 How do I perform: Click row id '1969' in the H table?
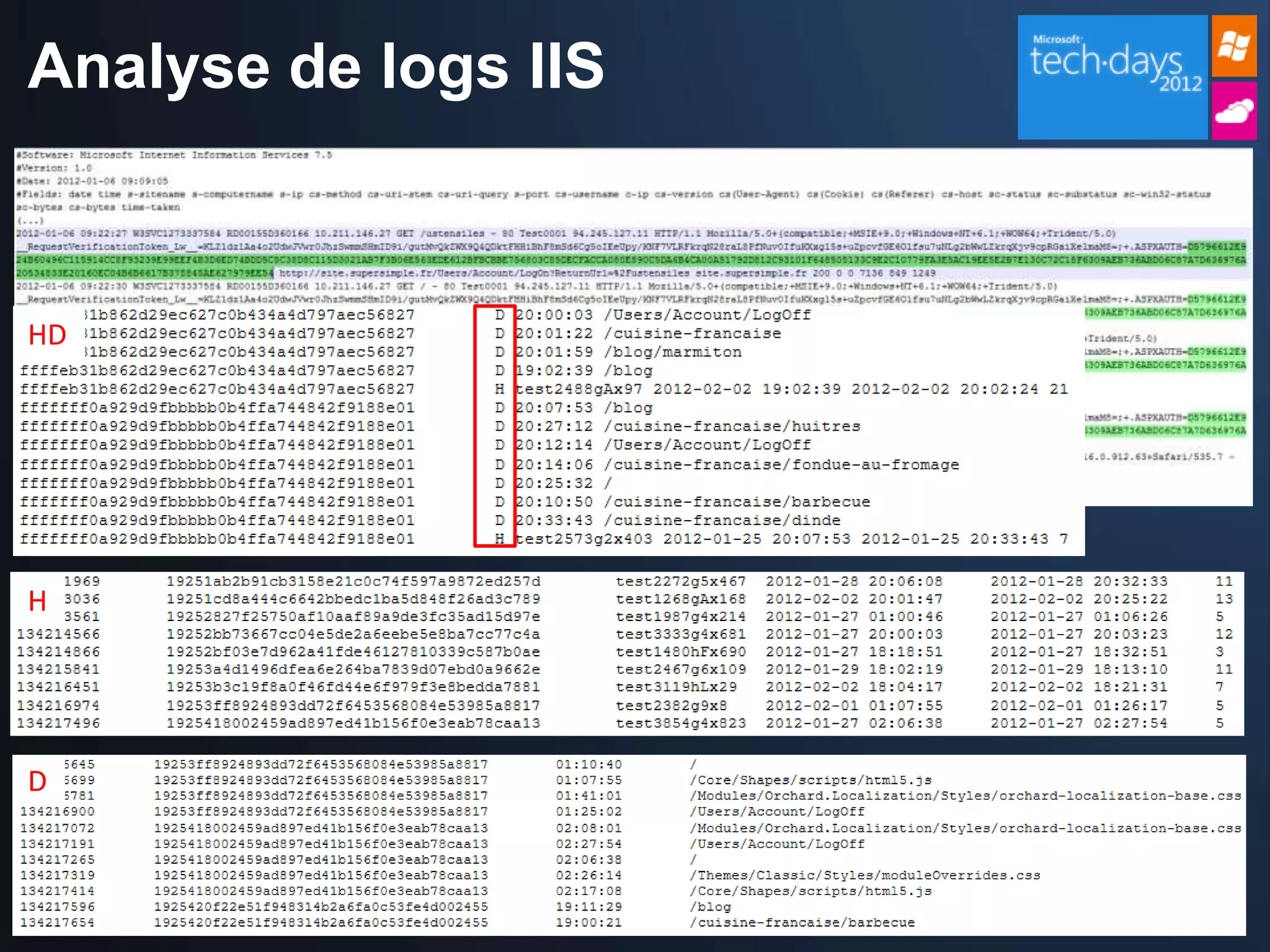(82, 581)
